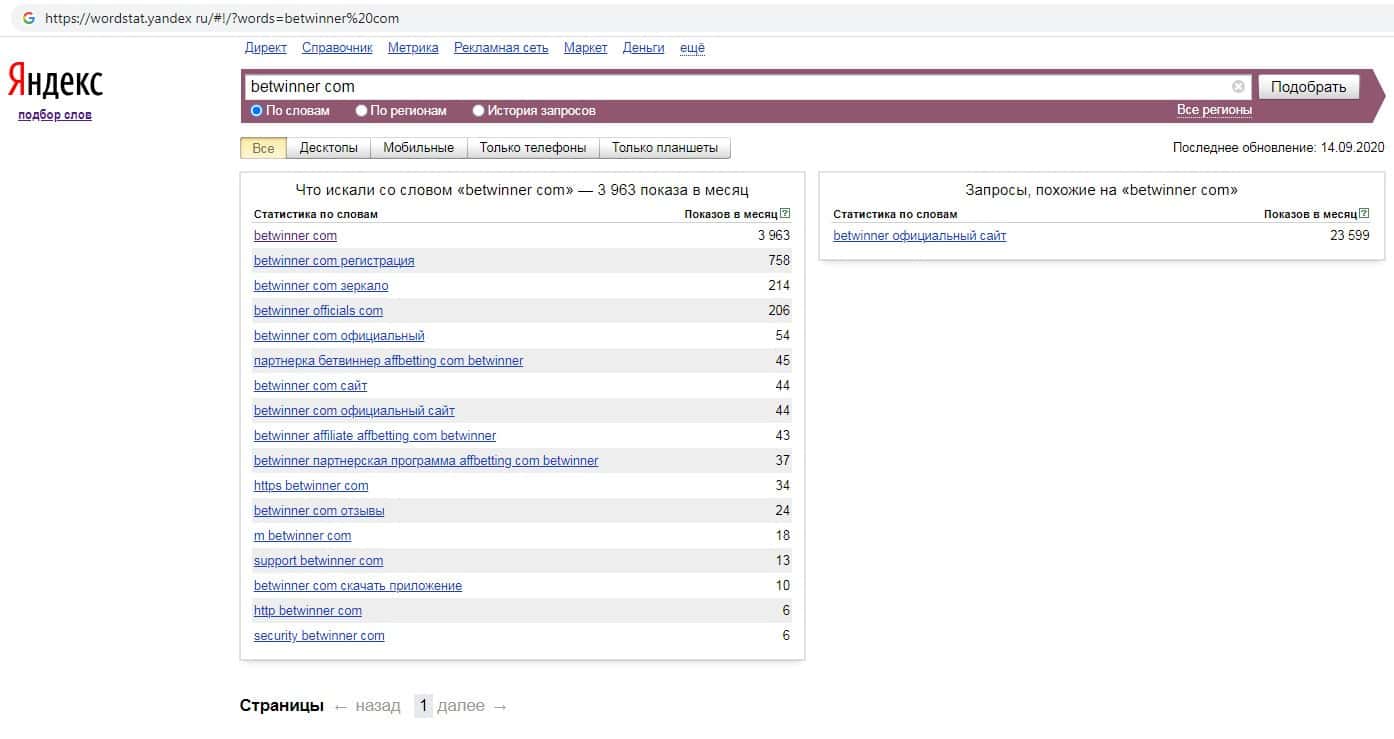This screenshot has width=1394, height=739.
Task: Click 'далее' next page arrow
Action: pyautogui.click(x=472, y=706)
